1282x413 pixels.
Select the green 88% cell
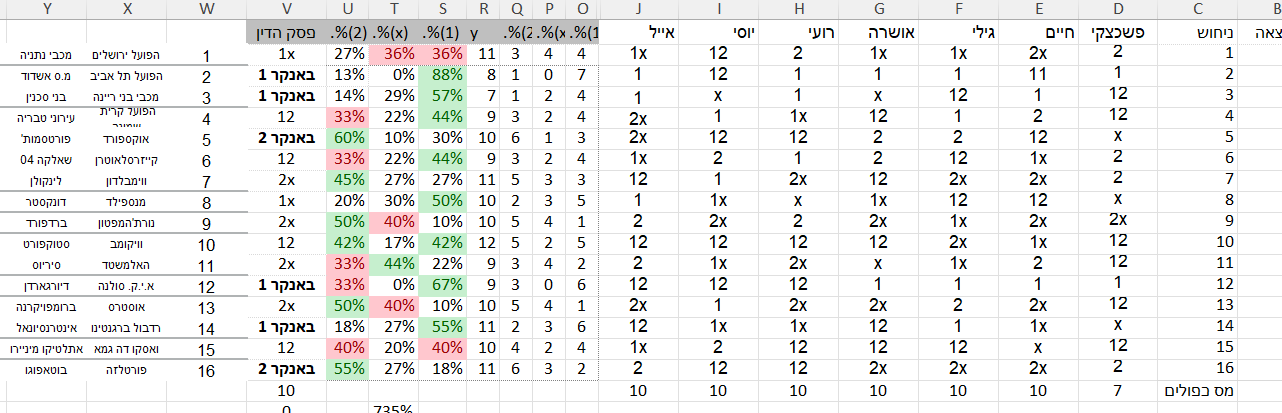443,75
